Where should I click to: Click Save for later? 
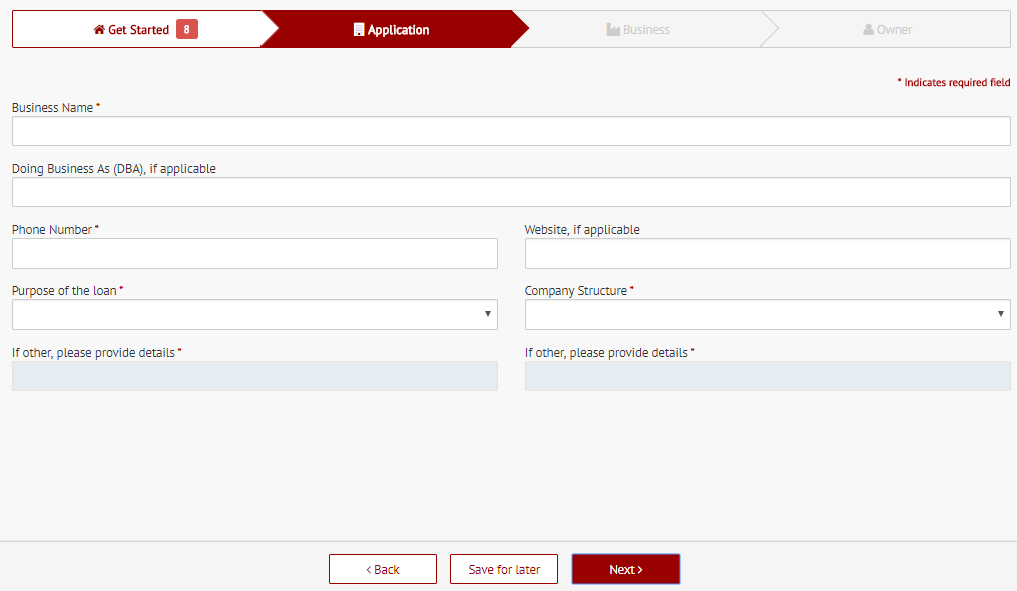pyautogui.click(x=504, y=569)
